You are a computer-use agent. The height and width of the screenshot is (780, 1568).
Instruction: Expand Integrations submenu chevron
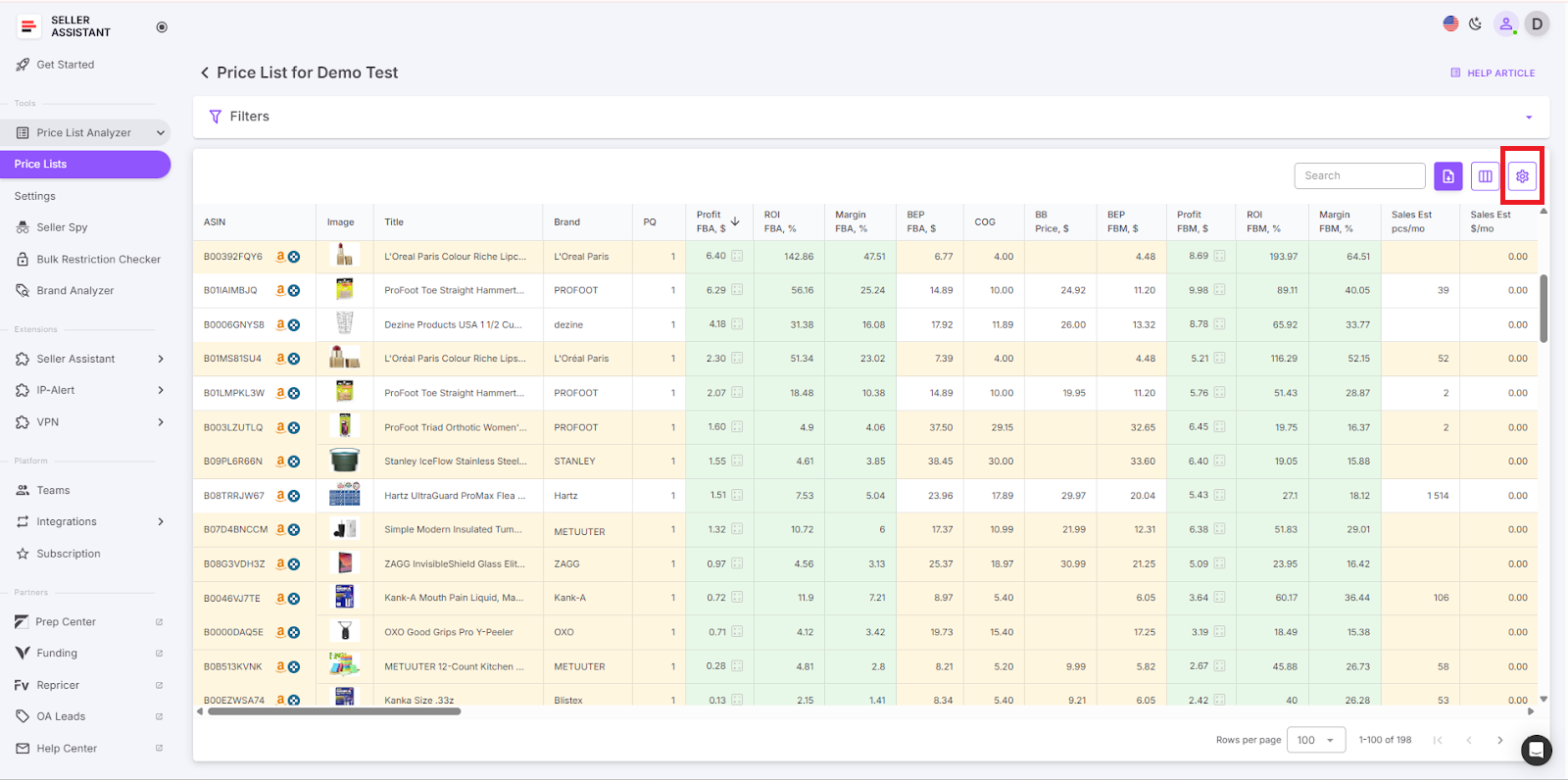(x=161, y=522)
